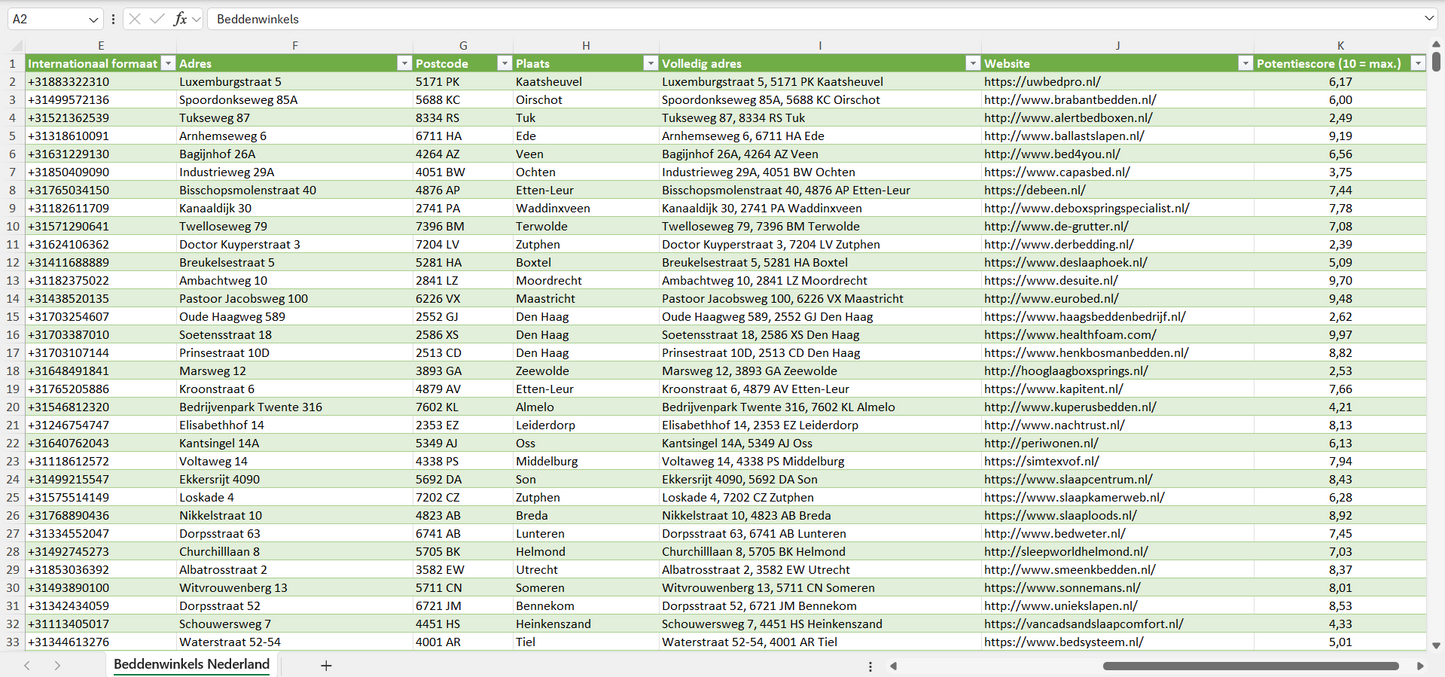1445x677 pixels.
Task: Select the Plaats cell Waddinxveen
Action: click(x=586, y=208)
